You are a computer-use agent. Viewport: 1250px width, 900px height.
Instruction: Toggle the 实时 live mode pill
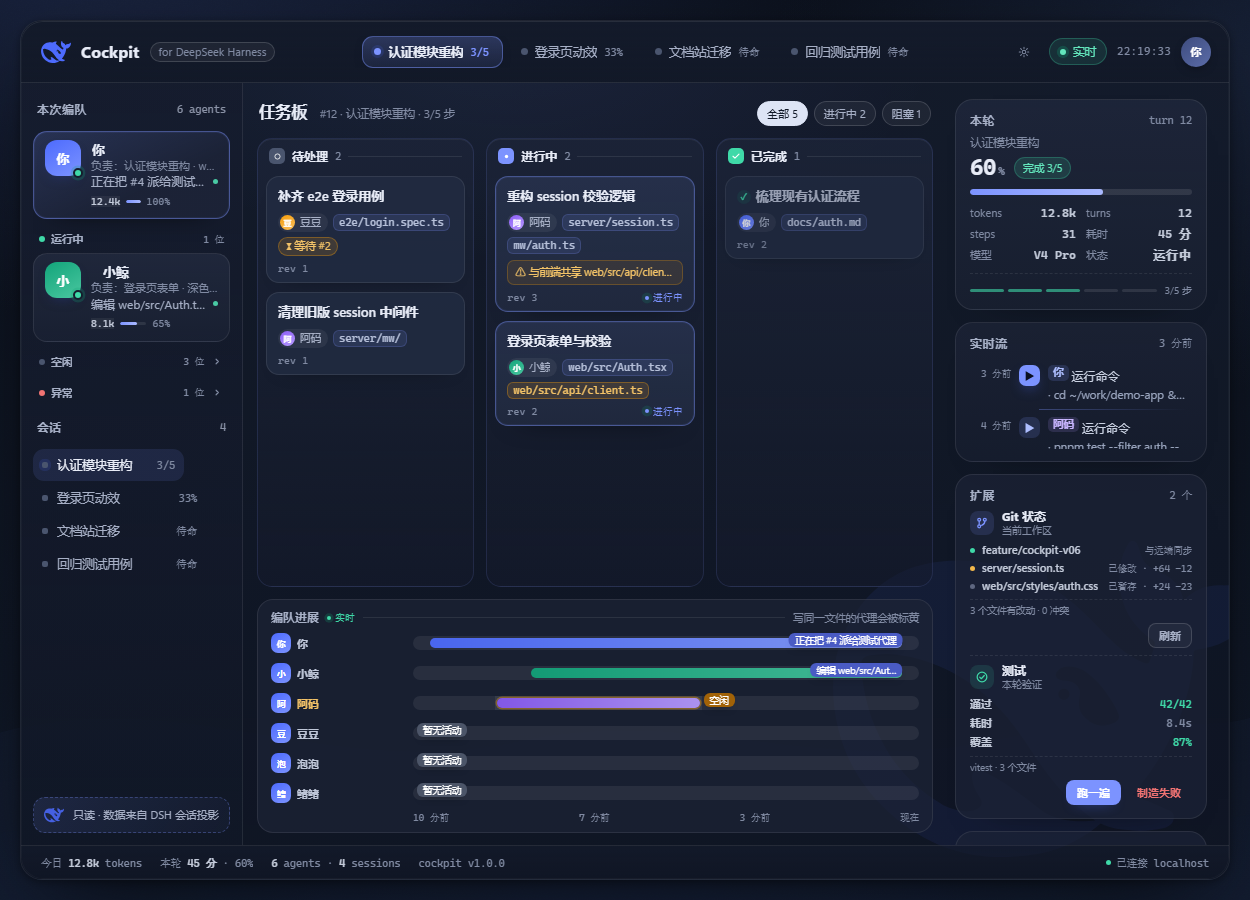click(x=1077, y=52)
